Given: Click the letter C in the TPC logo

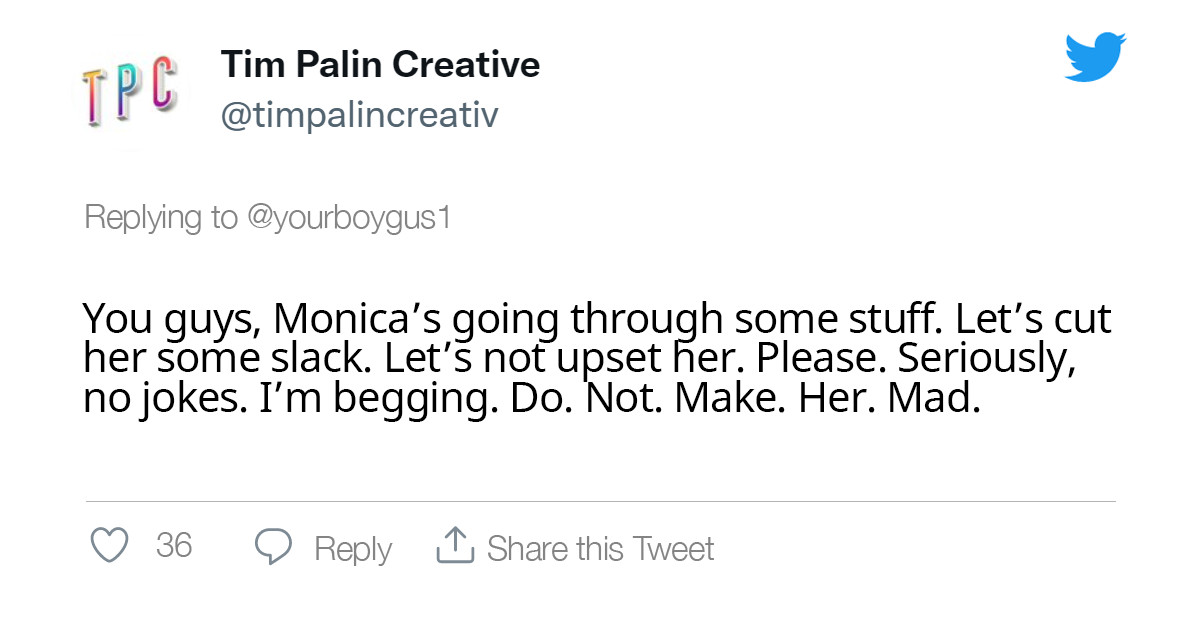Looking at the screenshot, I should (165, 85).
